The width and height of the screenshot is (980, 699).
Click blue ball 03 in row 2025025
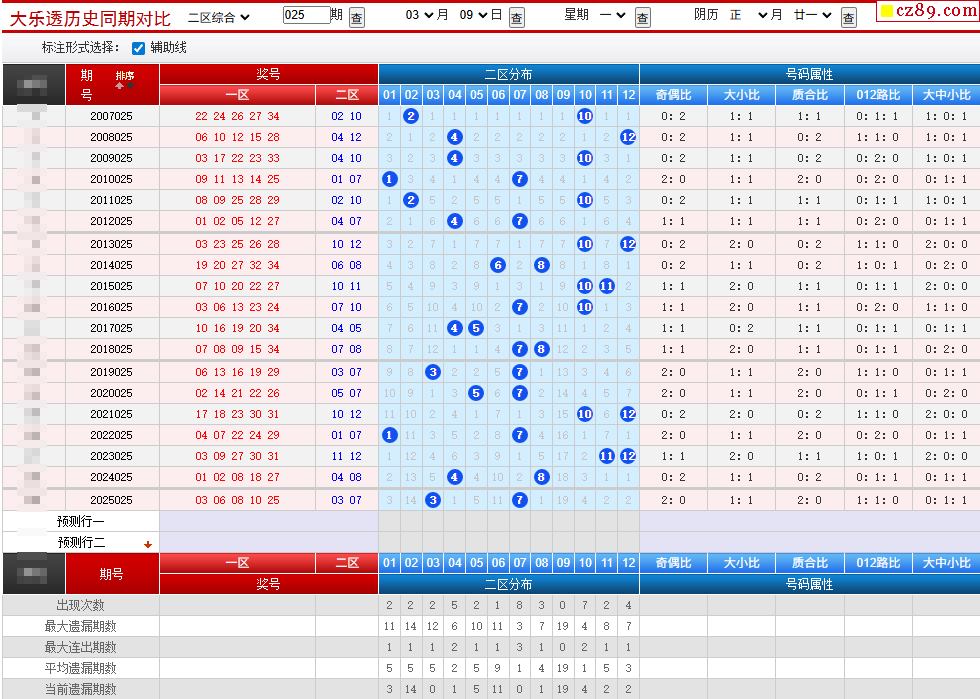[433, 500]
